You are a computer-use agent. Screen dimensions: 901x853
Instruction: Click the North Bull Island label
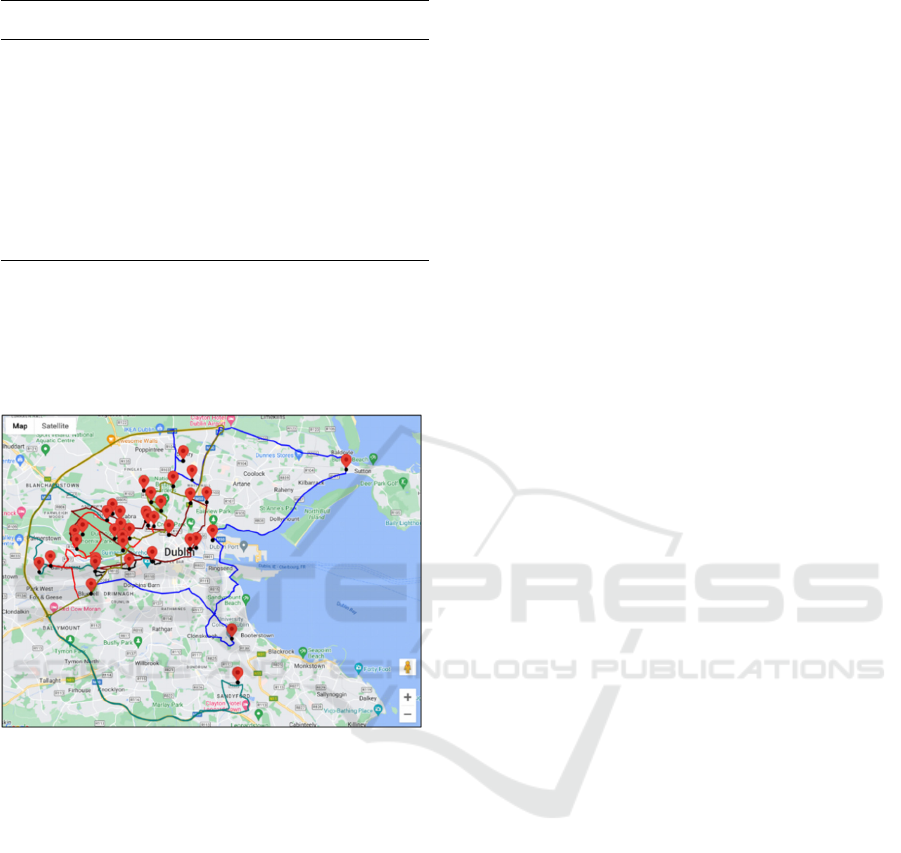point(317,514)
